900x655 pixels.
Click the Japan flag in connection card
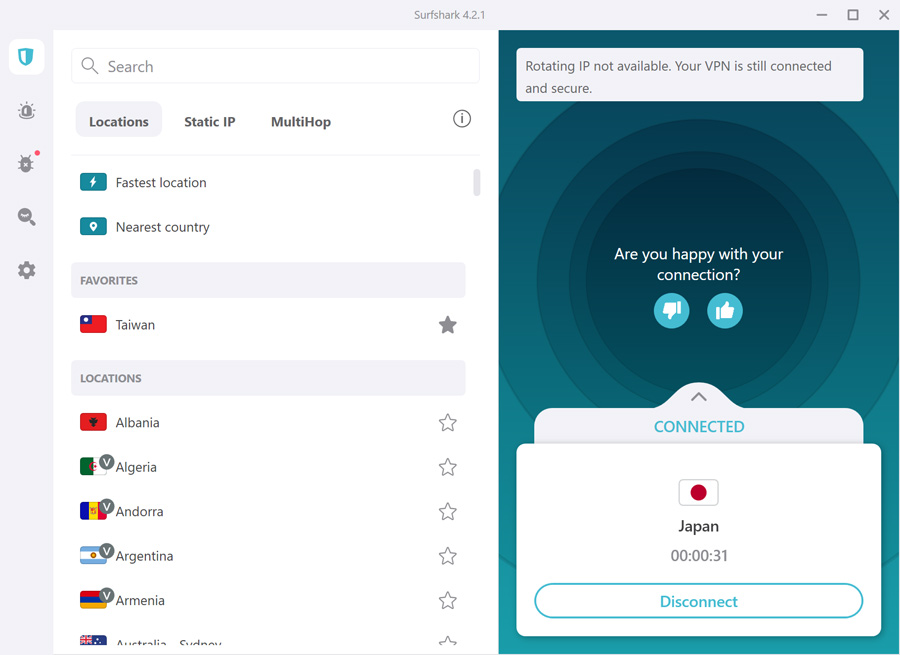(x=699, y=493)
